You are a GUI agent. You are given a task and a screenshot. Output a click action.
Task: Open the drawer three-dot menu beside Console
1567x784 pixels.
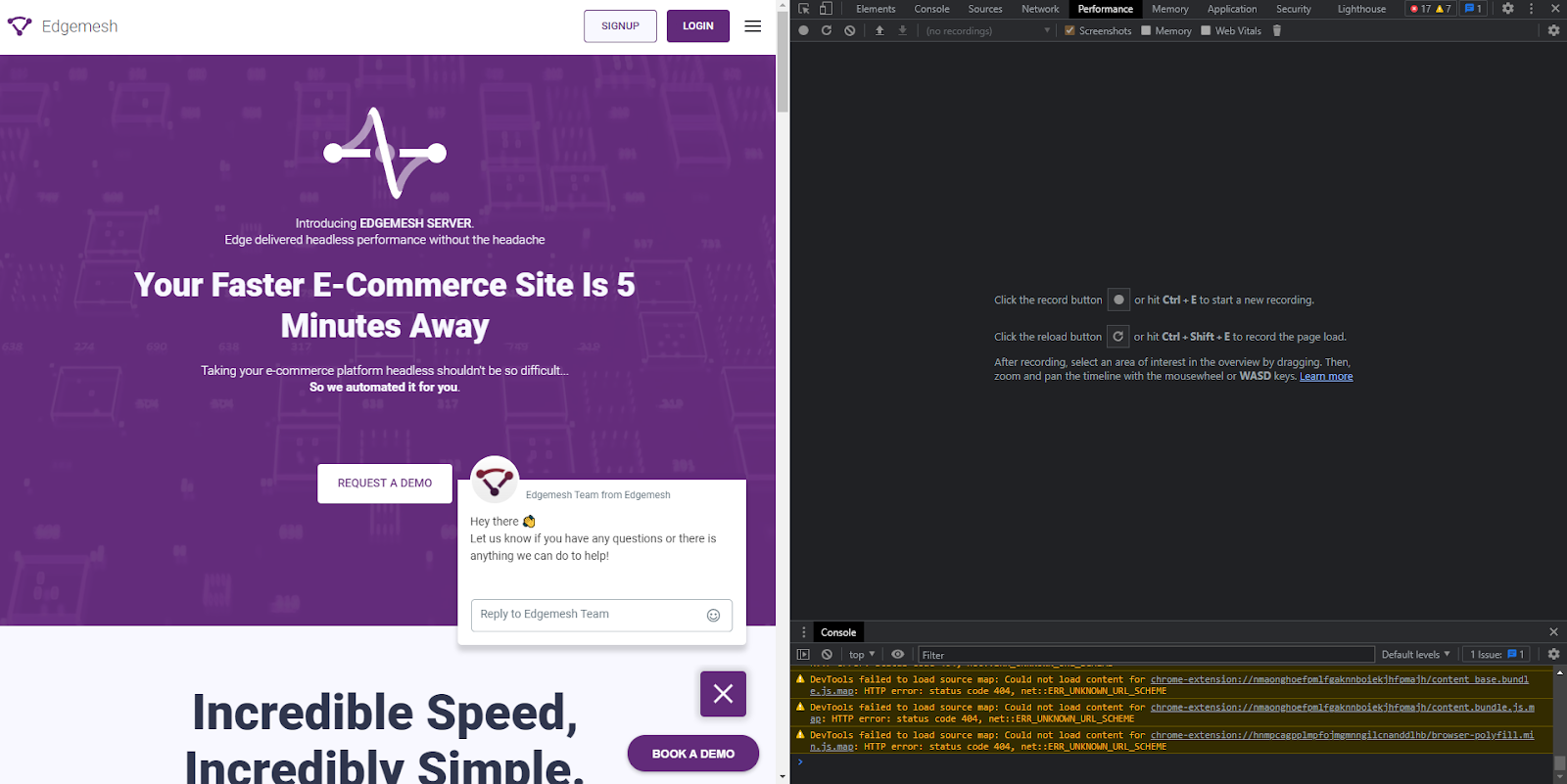point(804,632)
